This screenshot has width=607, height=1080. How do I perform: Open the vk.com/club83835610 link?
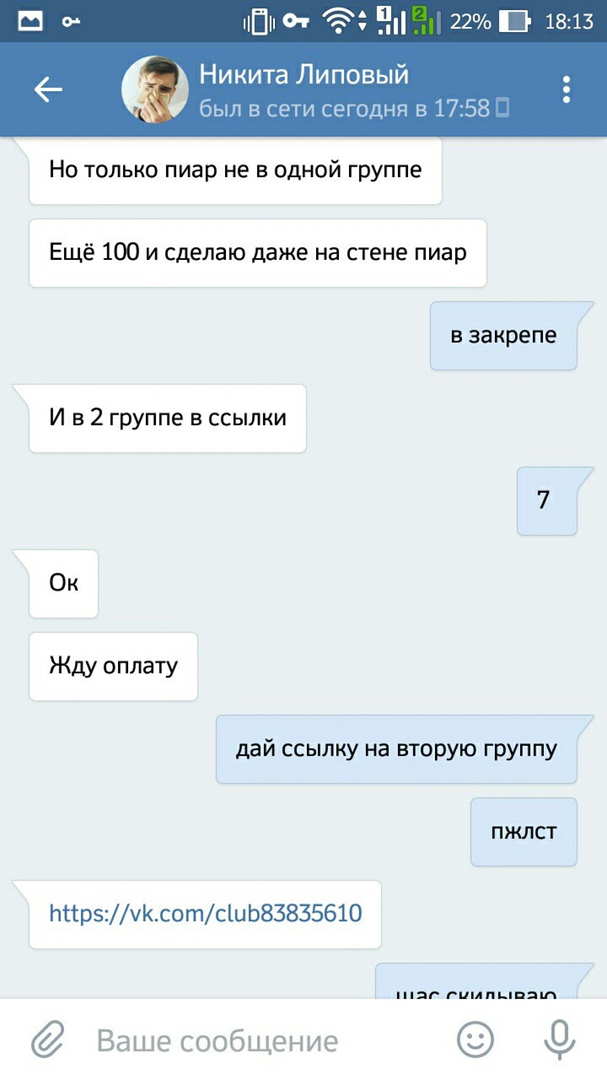(205, 913)
